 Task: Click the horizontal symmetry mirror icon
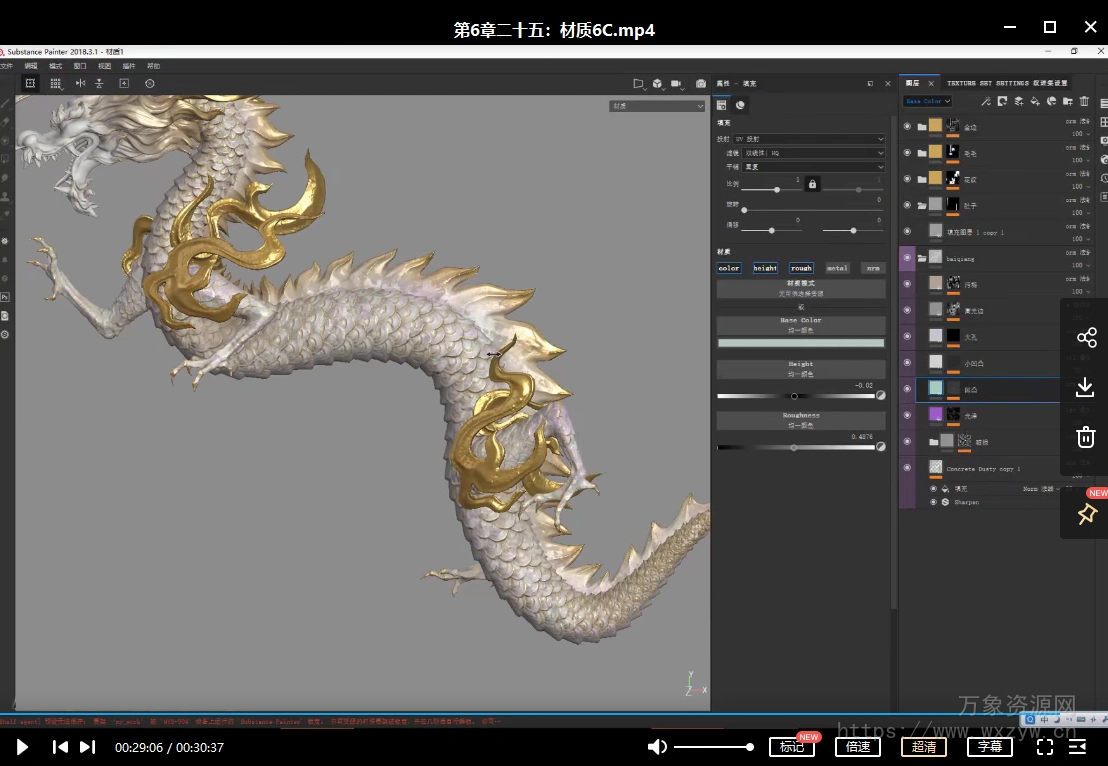click(80, 84)
